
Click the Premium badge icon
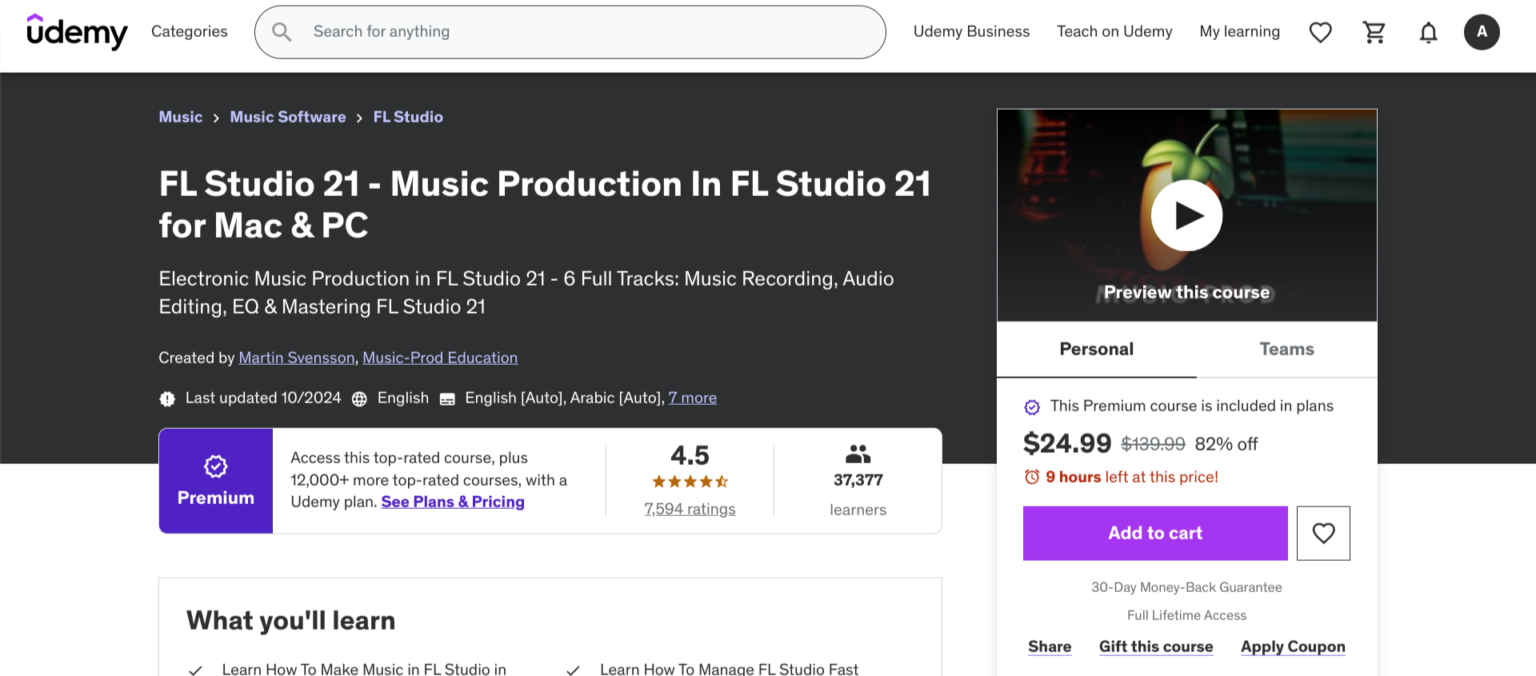(x=215, y=465)
